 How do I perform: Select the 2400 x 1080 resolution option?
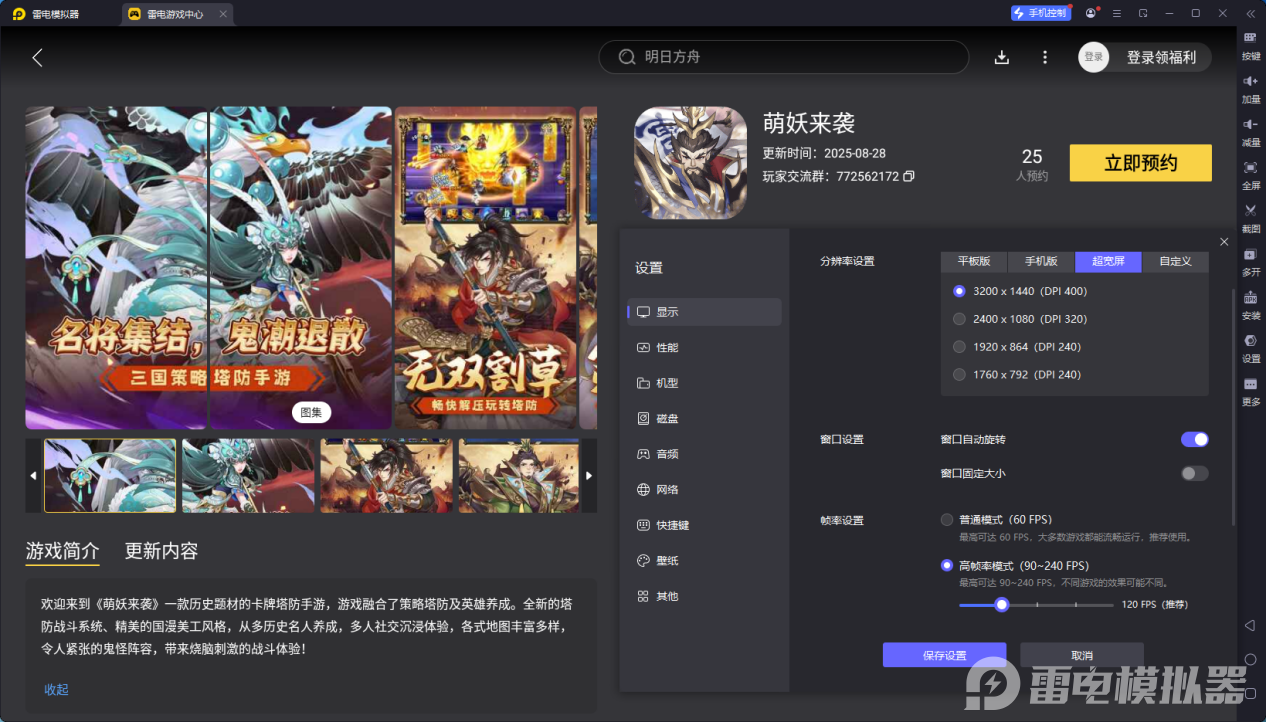pyautogui.click(x=960, y=319)
